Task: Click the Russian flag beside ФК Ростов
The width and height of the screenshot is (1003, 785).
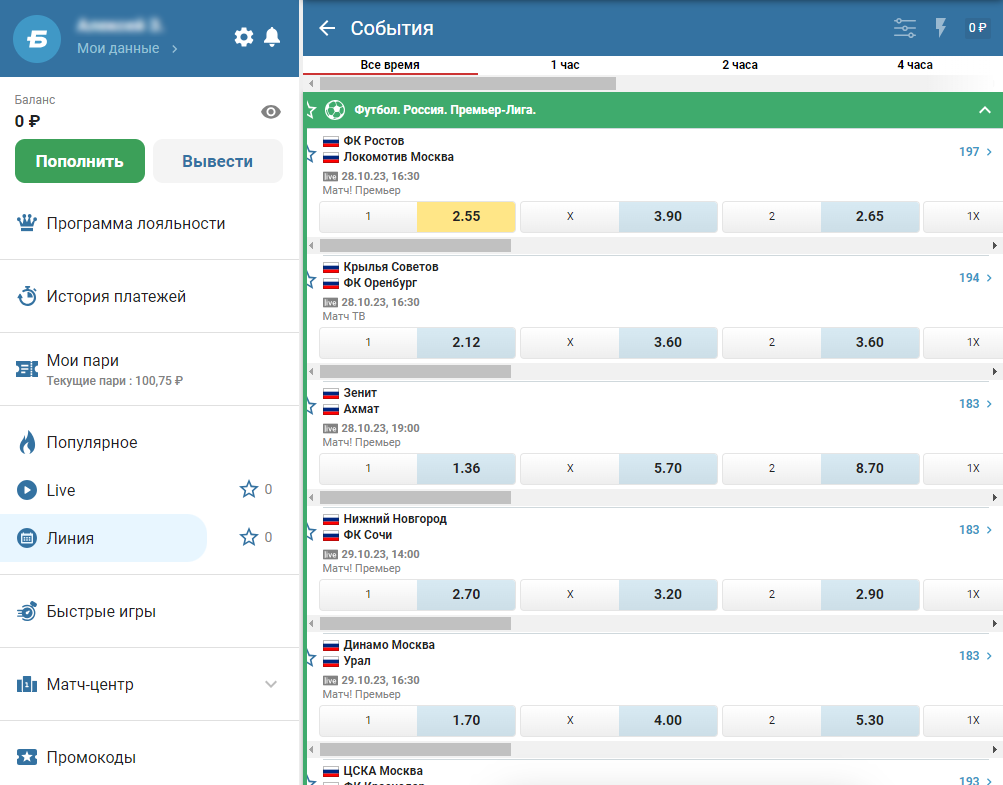Action: [x=331, y=141]
